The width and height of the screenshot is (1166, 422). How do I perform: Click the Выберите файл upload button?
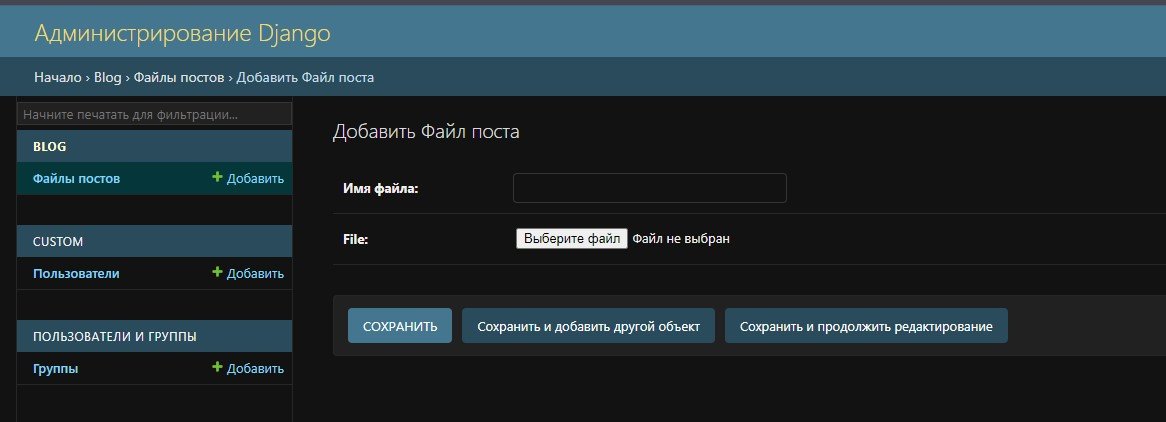[x=572, y=238]
